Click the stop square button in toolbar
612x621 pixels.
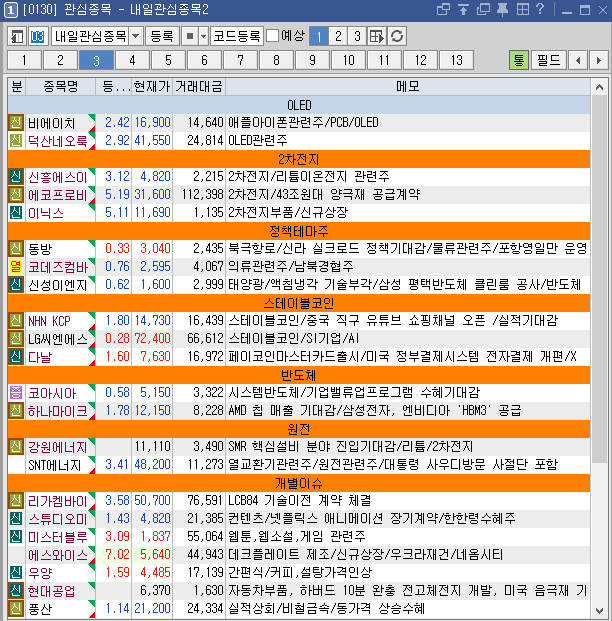click(190, 36)
